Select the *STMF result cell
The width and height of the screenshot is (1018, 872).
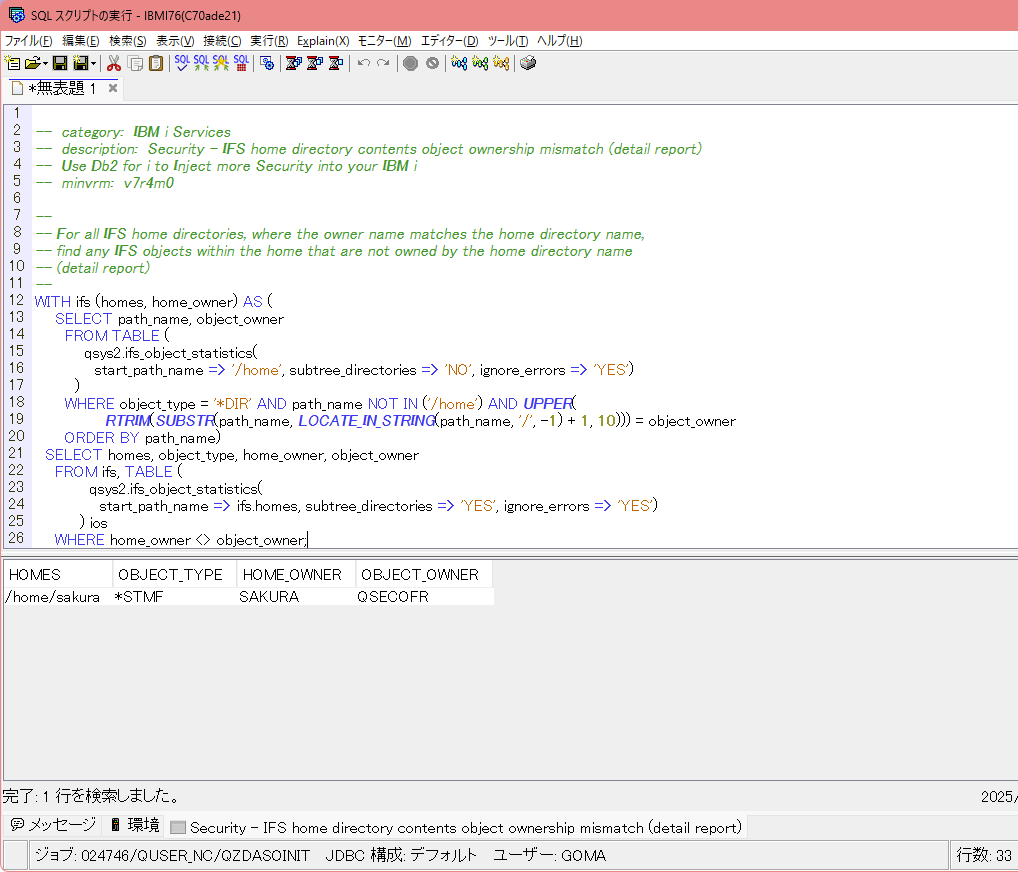[175, 597]
